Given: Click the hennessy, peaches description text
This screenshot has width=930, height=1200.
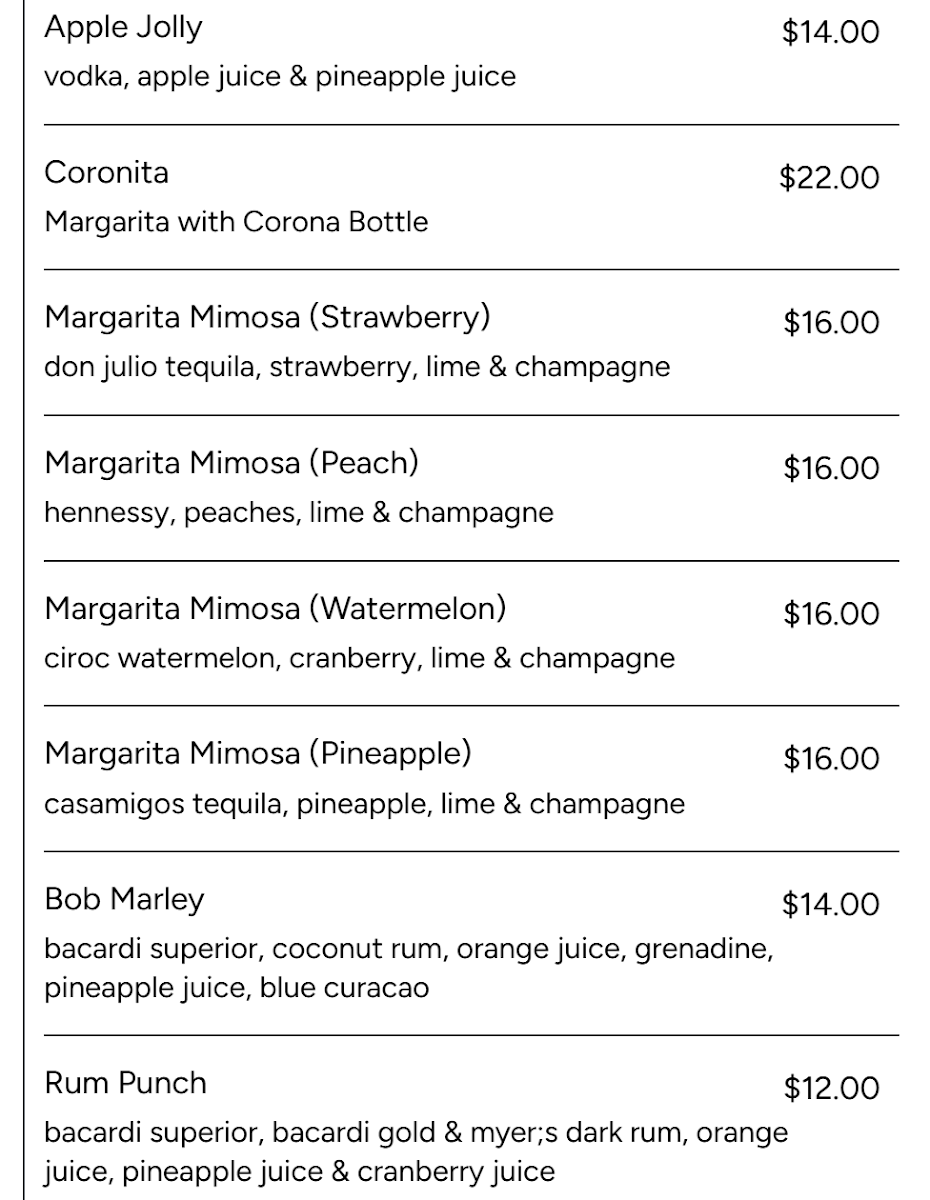Looking at the screenshot, I should [299, 512].
